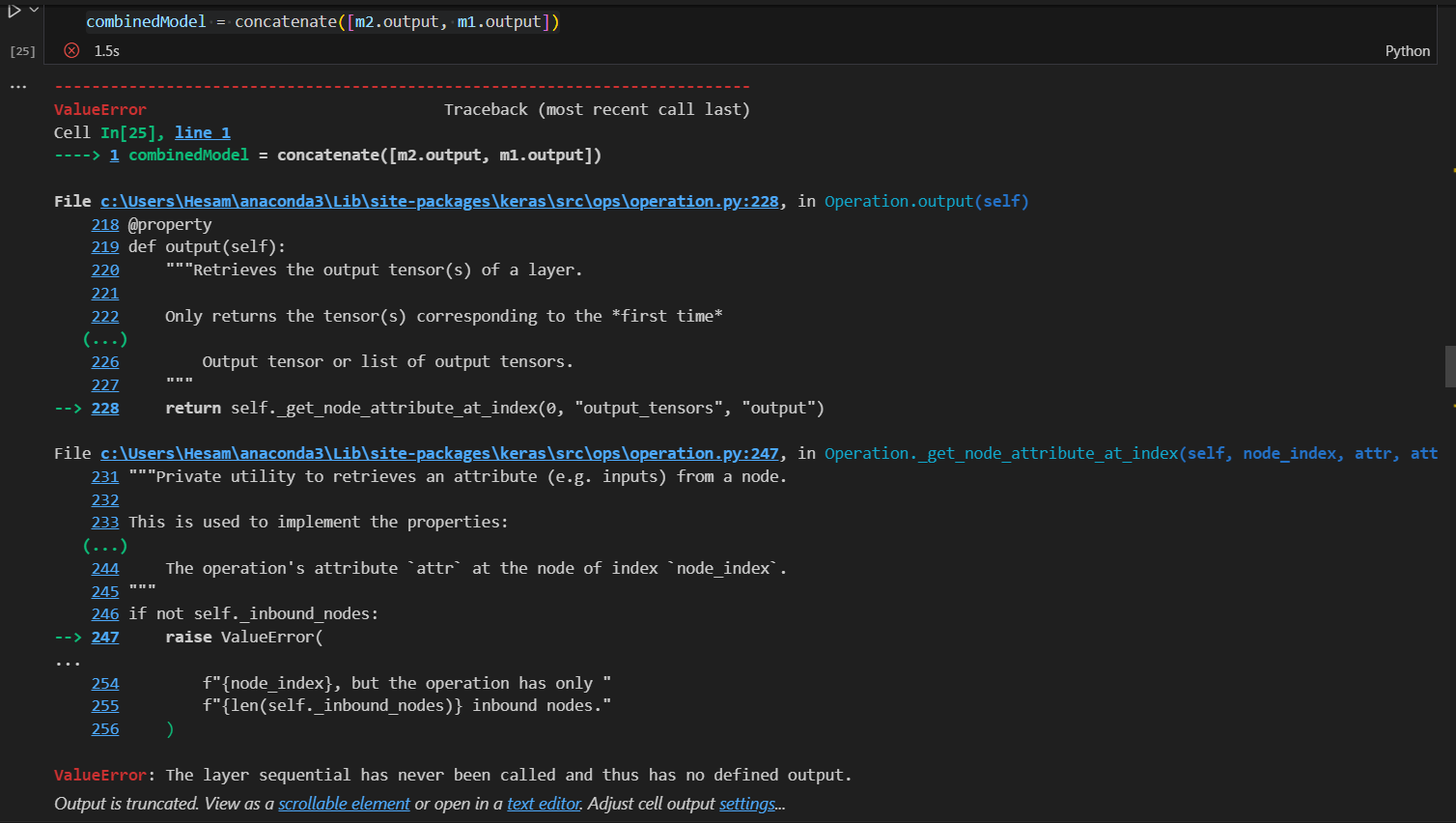This screenshot has height=823, width=1456.
Task: Jump to line 244 link
Action: (105, 568)
